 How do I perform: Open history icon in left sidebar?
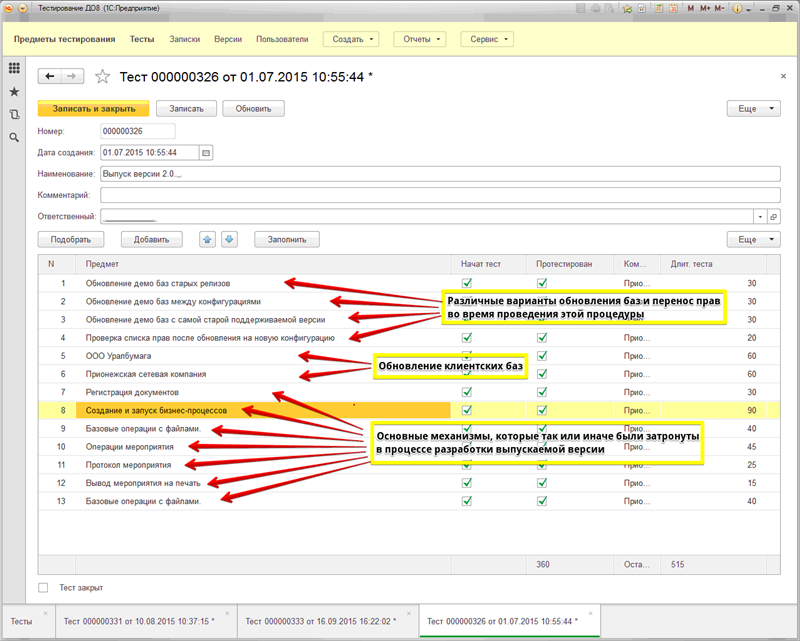pos(14,114)
